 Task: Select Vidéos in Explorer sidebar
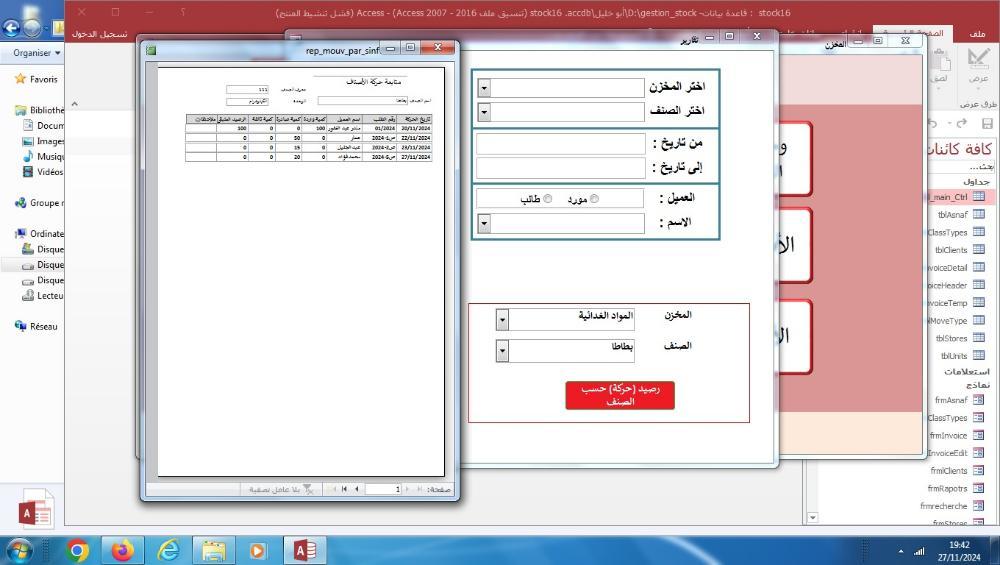coord(43,172)
